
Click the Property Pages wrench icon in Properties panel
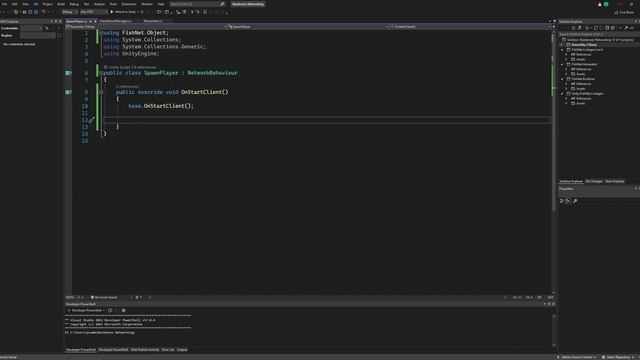[x=576, y=201]
